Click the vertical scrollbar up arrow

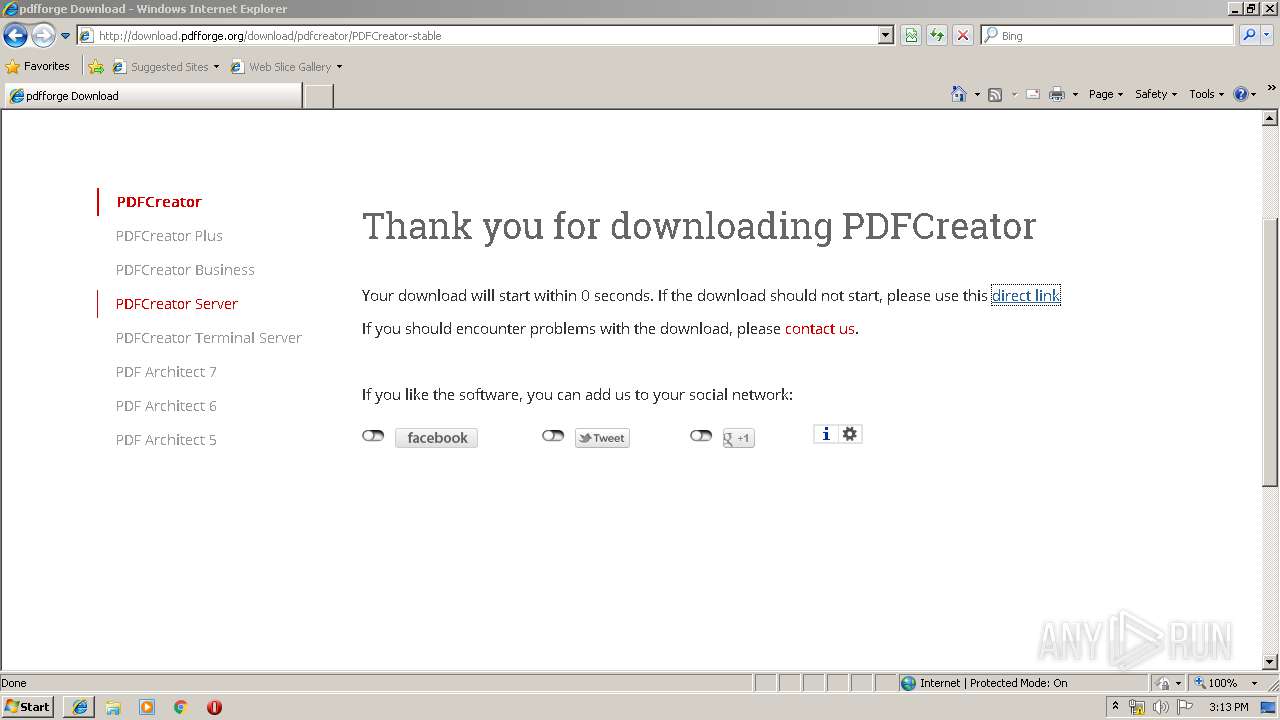click(1270, 118)
